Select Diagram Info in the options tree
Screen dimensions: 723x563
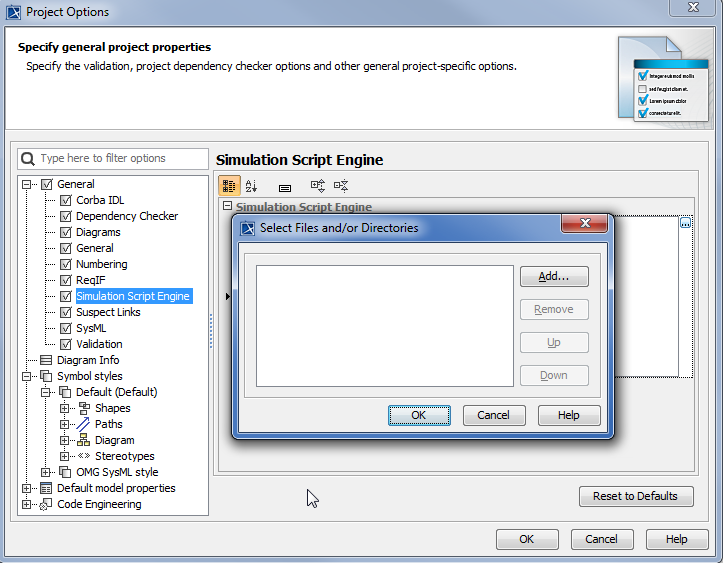pos(88,360)
